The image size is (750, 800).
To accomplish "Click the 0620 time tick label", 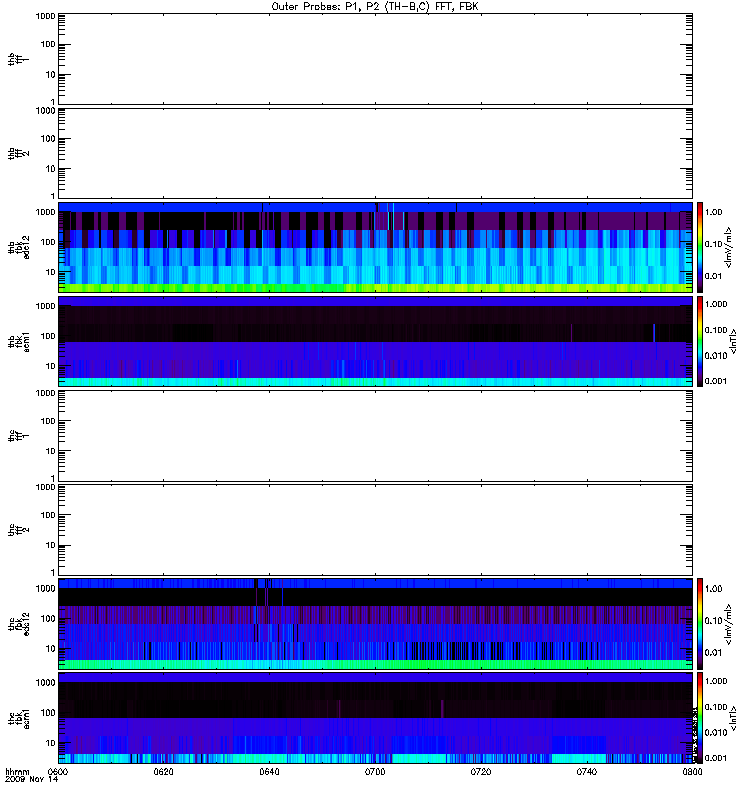I will (163, 772).
